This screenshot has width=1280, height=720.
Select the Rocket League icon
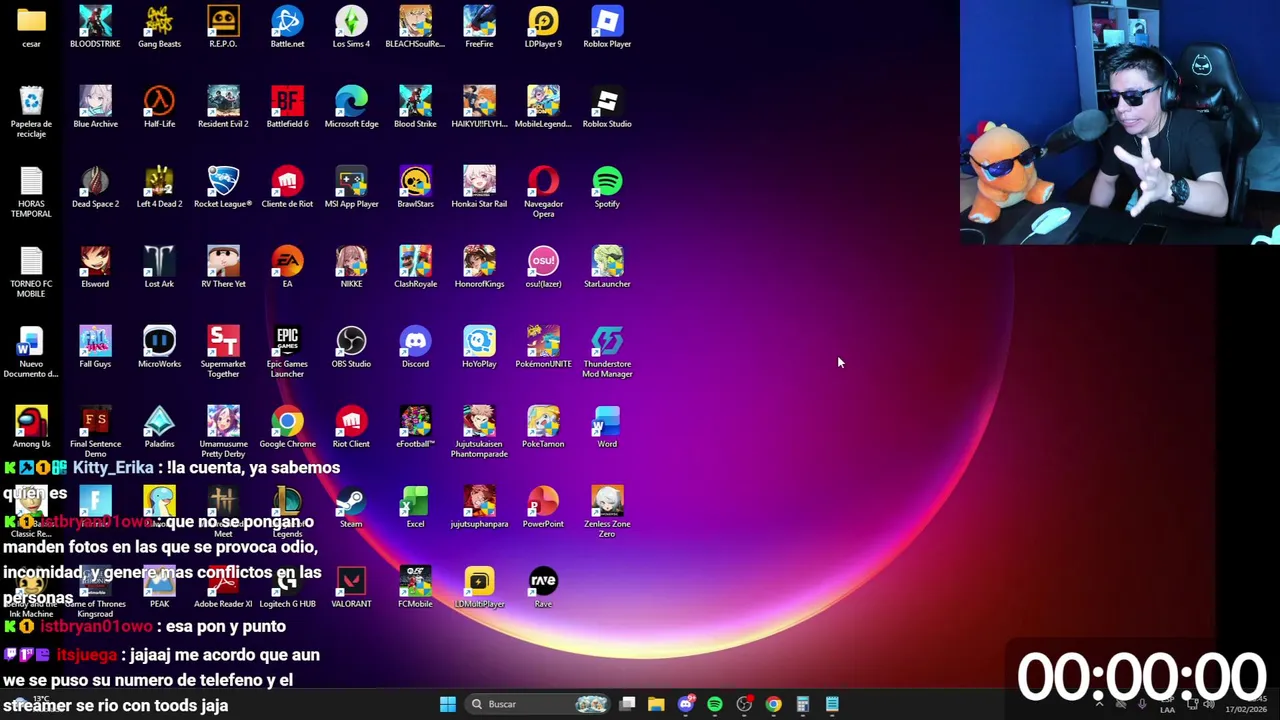point(223,187)
